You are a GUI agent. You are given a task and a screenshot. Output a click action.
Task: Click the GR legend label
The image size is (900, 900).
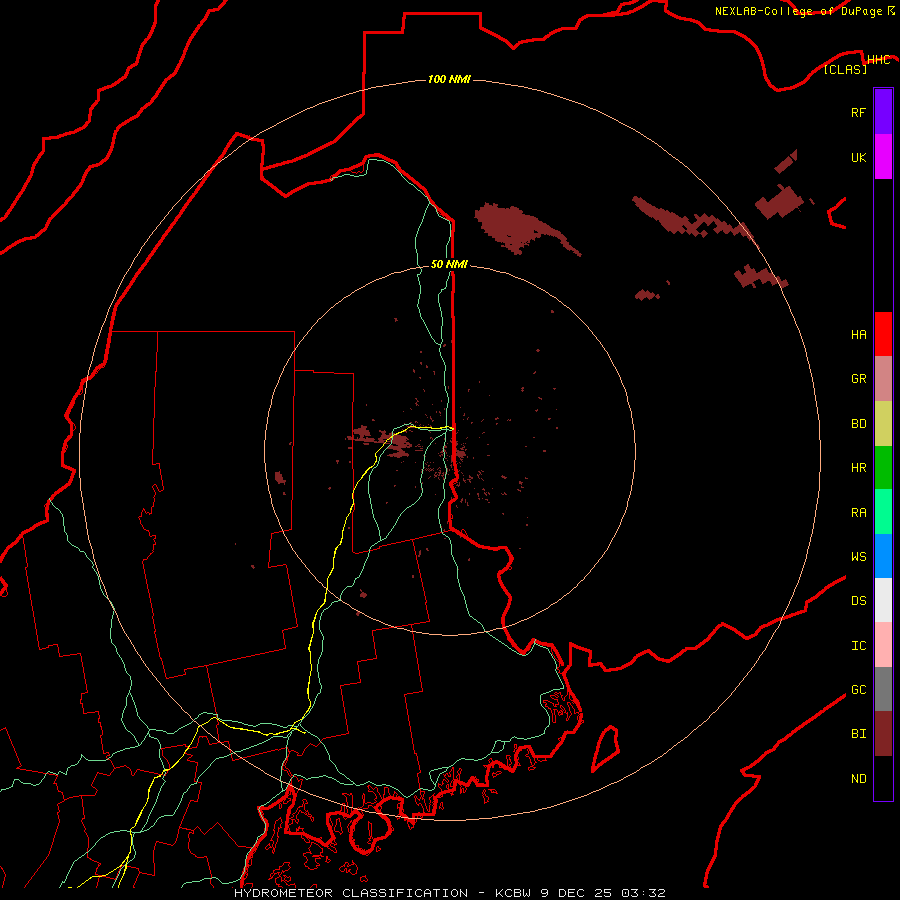click(858, 379)
